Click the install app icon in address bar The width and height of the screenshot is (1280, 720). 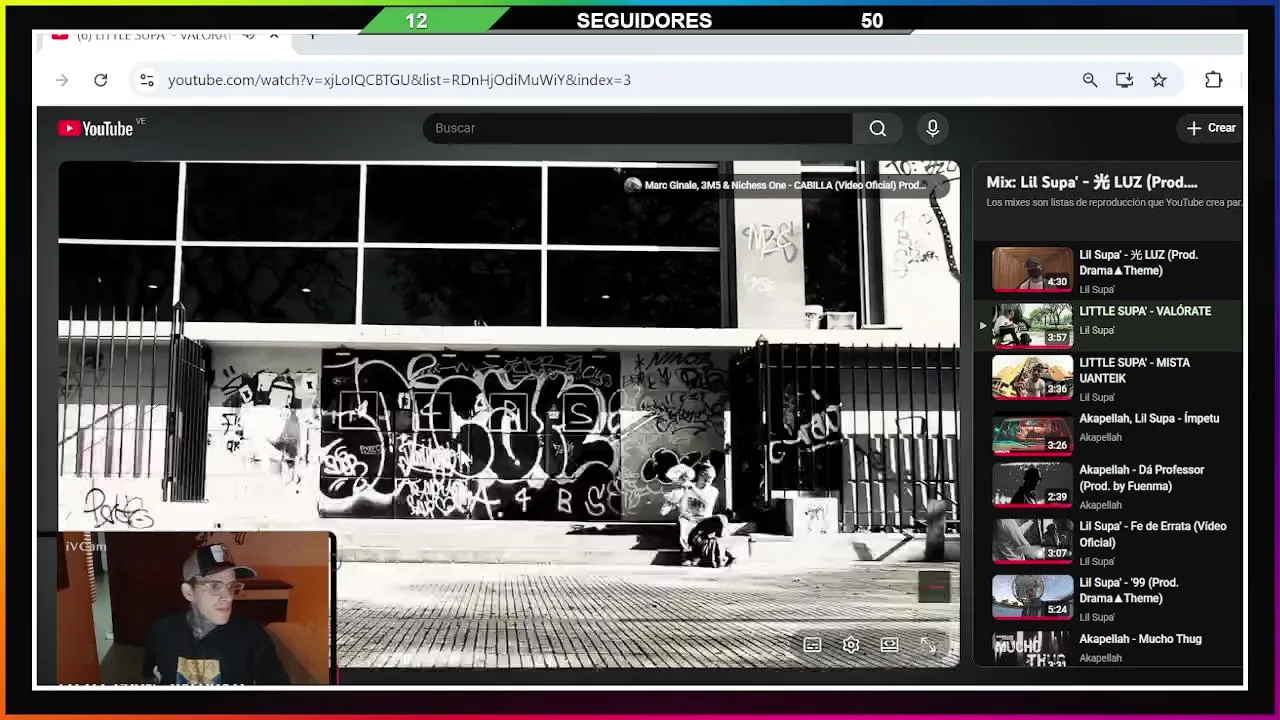pyautogui.click(x=1124, y=80)
